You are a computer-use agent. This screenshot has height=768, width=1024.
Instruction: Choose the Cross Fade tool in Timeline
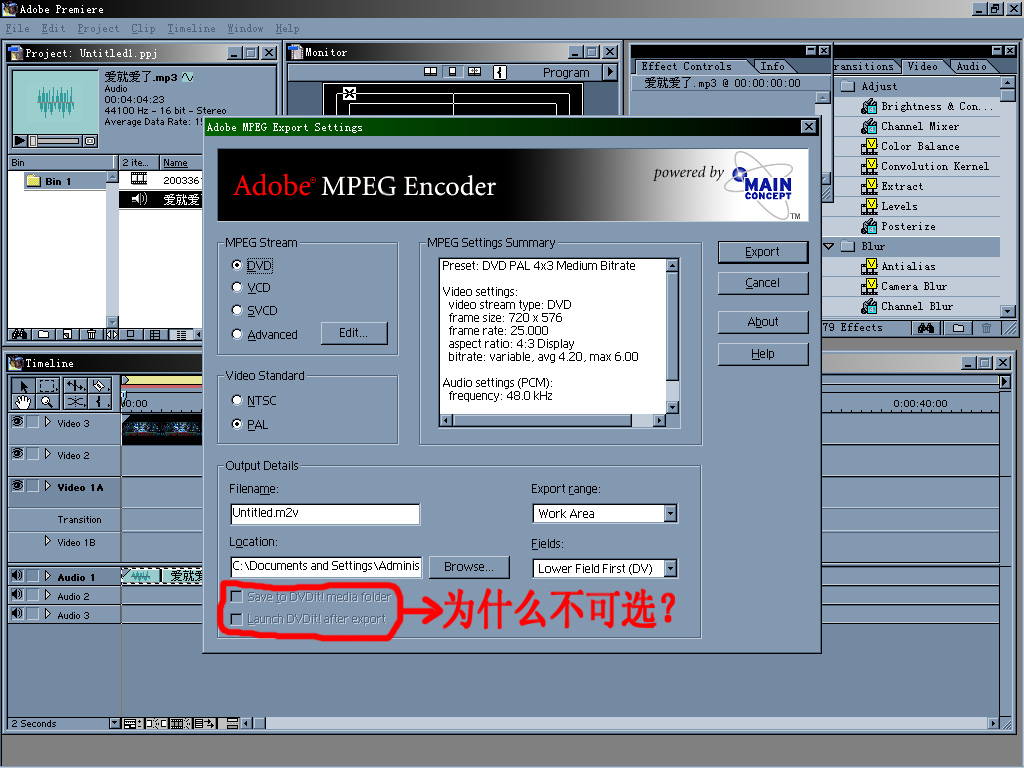tap(74, 402)
